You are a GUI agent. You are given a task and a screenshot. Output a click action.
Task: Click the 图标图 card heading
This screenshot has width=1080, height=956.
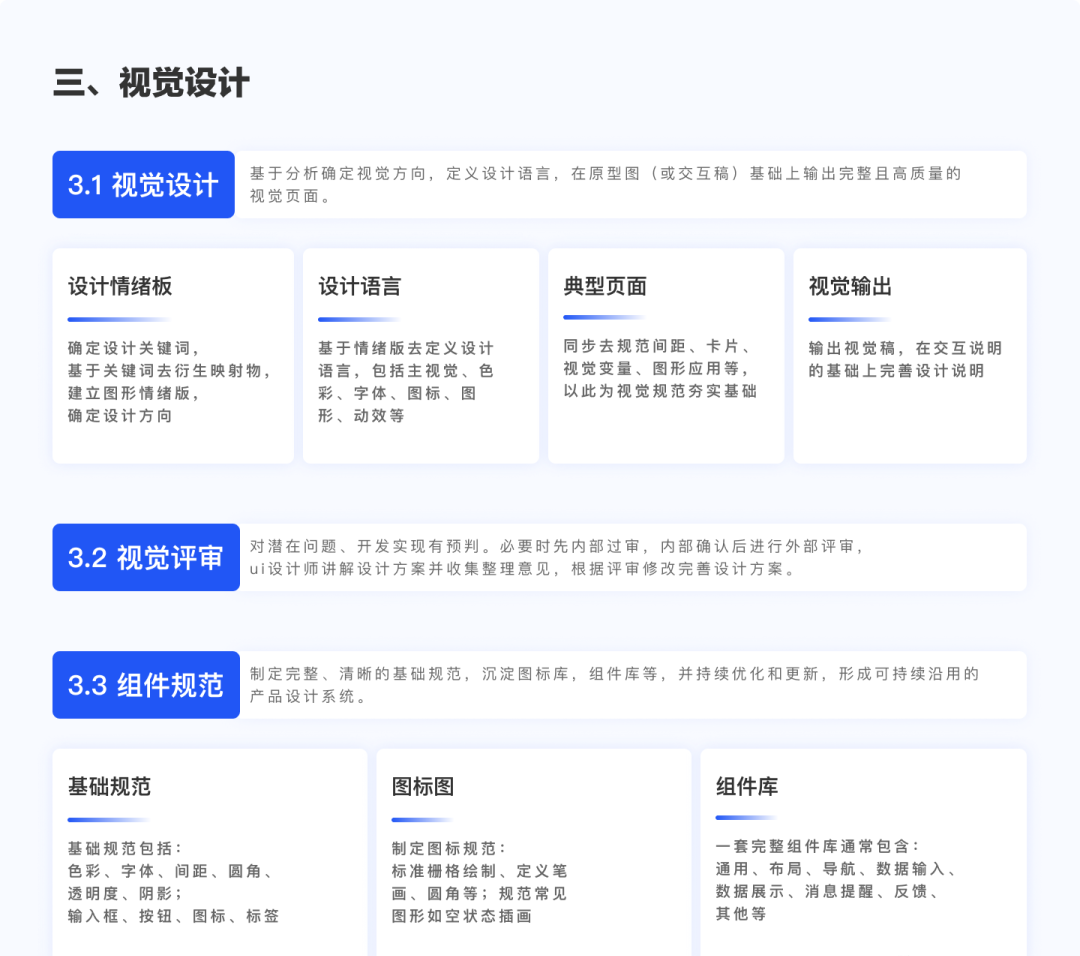pyautogui.click(x=423, y=787)
